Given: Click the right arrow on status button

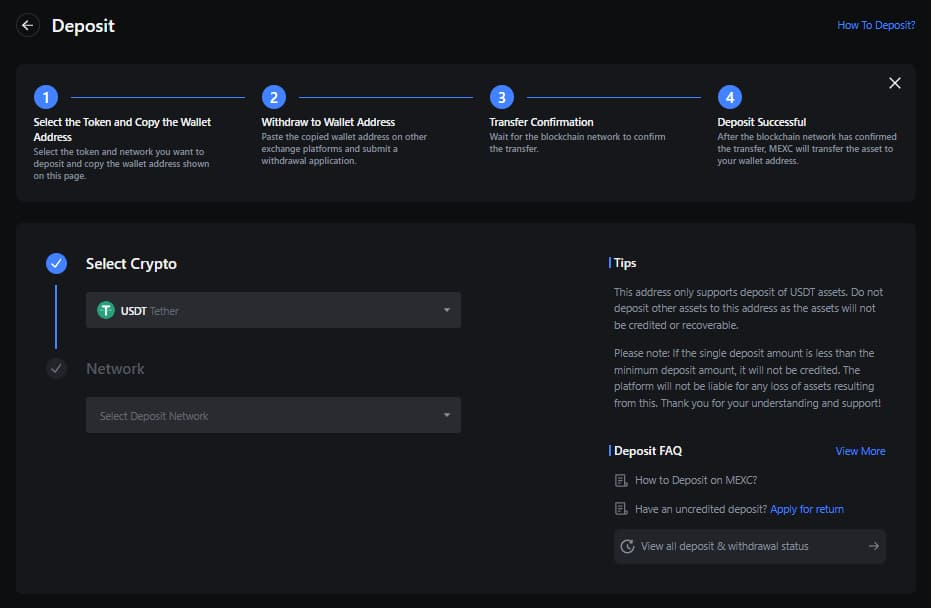Looking at the screenshot, I should (873, 546).
